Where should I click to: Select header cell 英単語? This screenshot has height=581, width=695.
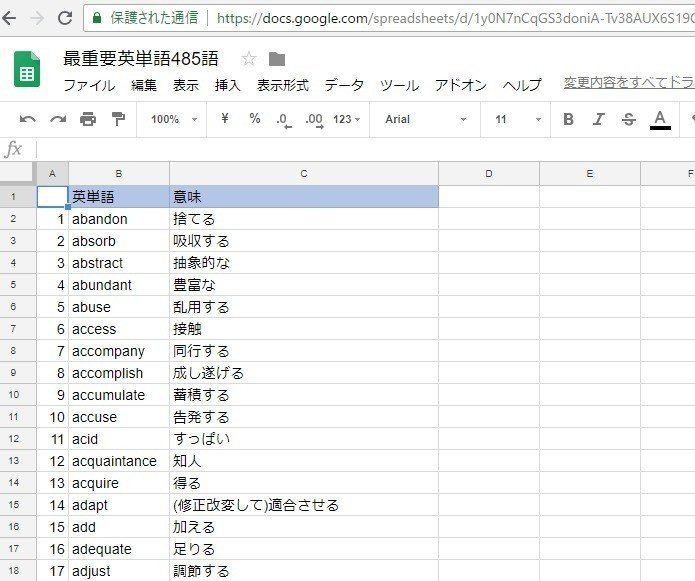(x=119, y=196)
